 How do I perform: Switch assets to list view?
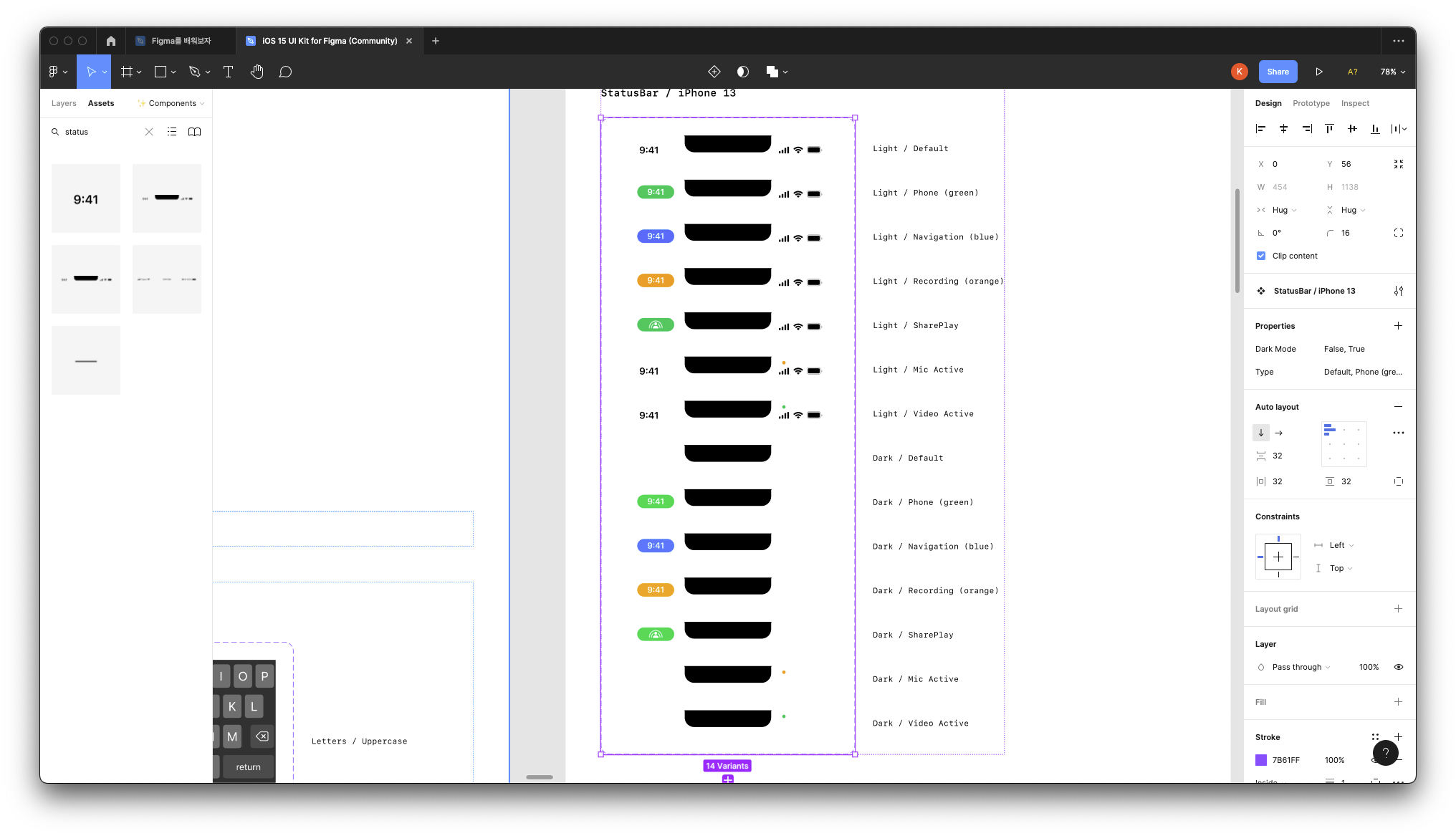click(172, 132)
